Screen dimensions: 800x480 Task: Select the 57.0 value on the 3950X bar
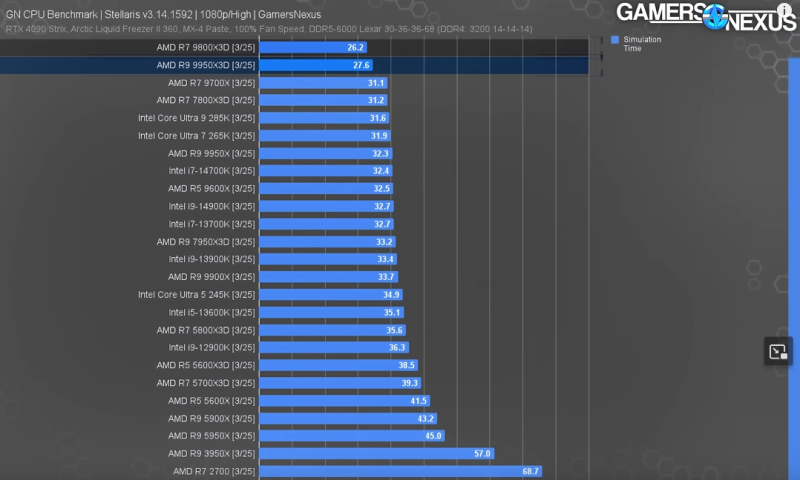pyautogui.click(x=483, y=453)
